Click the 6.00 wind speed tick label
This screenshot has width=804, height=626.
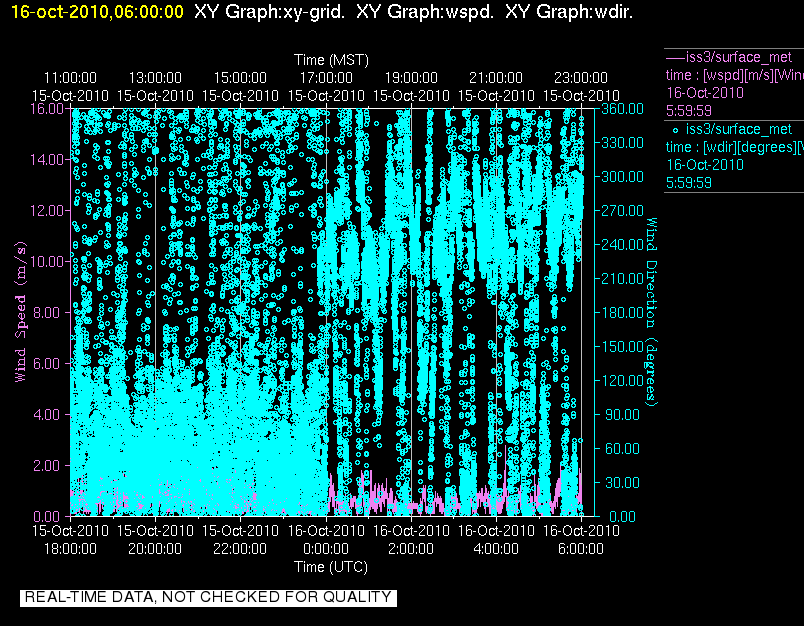(50, 364)
